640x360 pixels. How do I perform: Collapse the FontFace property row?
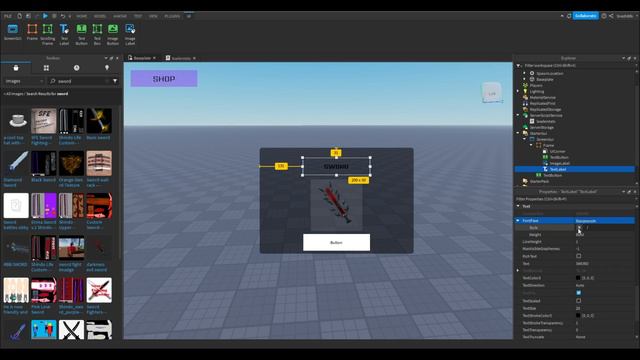(x=518, y=221)
